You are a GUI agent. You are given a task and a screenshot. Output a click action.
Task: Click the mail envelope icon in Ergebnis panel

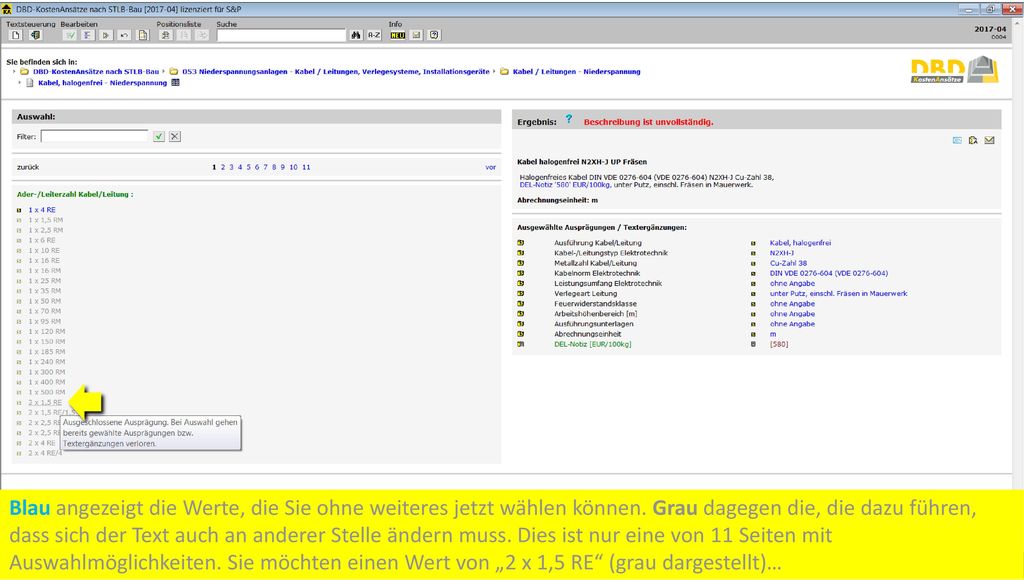point(989,140)
